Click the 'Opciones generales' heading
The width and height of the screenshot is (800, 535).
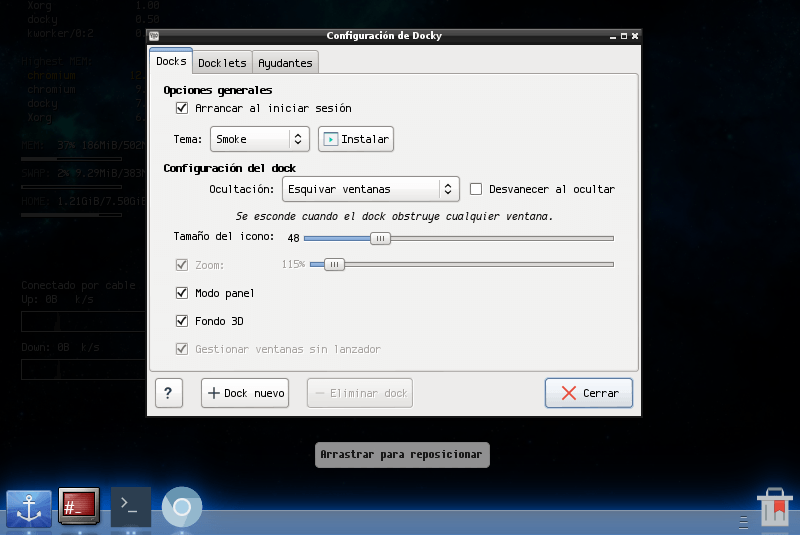218,90
